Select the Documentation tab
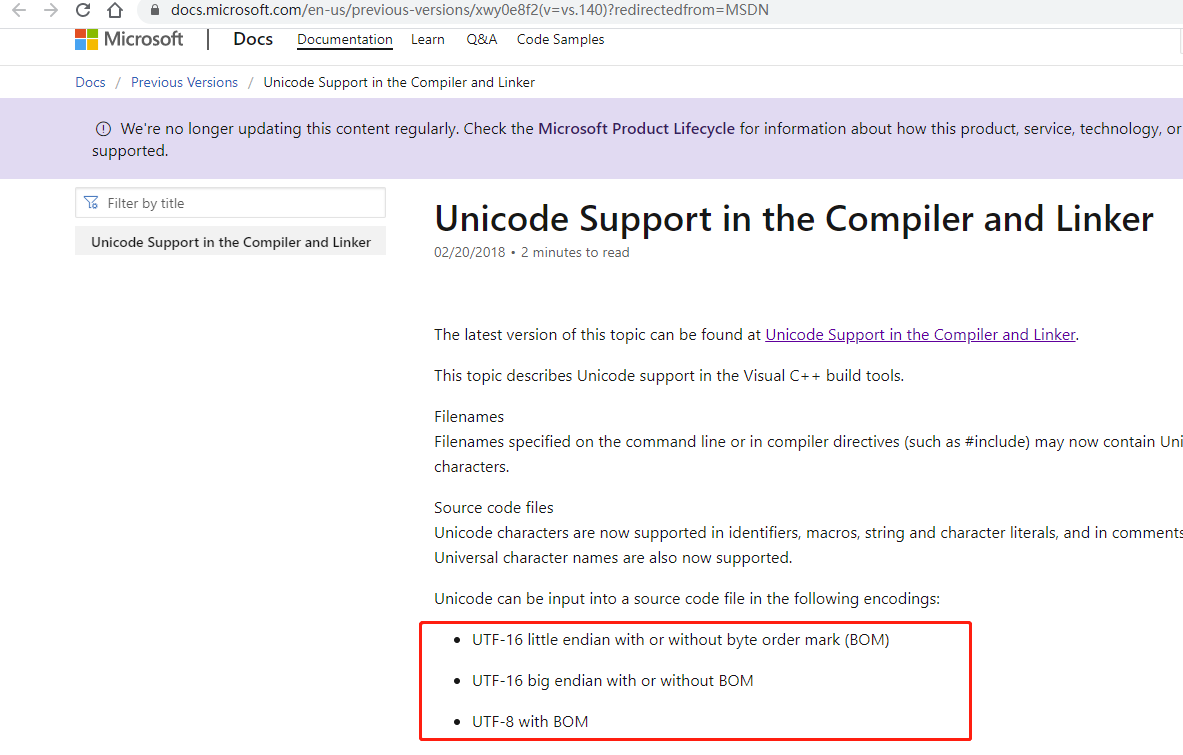This screenshot has width=1183, height=755. click(345, 40)
